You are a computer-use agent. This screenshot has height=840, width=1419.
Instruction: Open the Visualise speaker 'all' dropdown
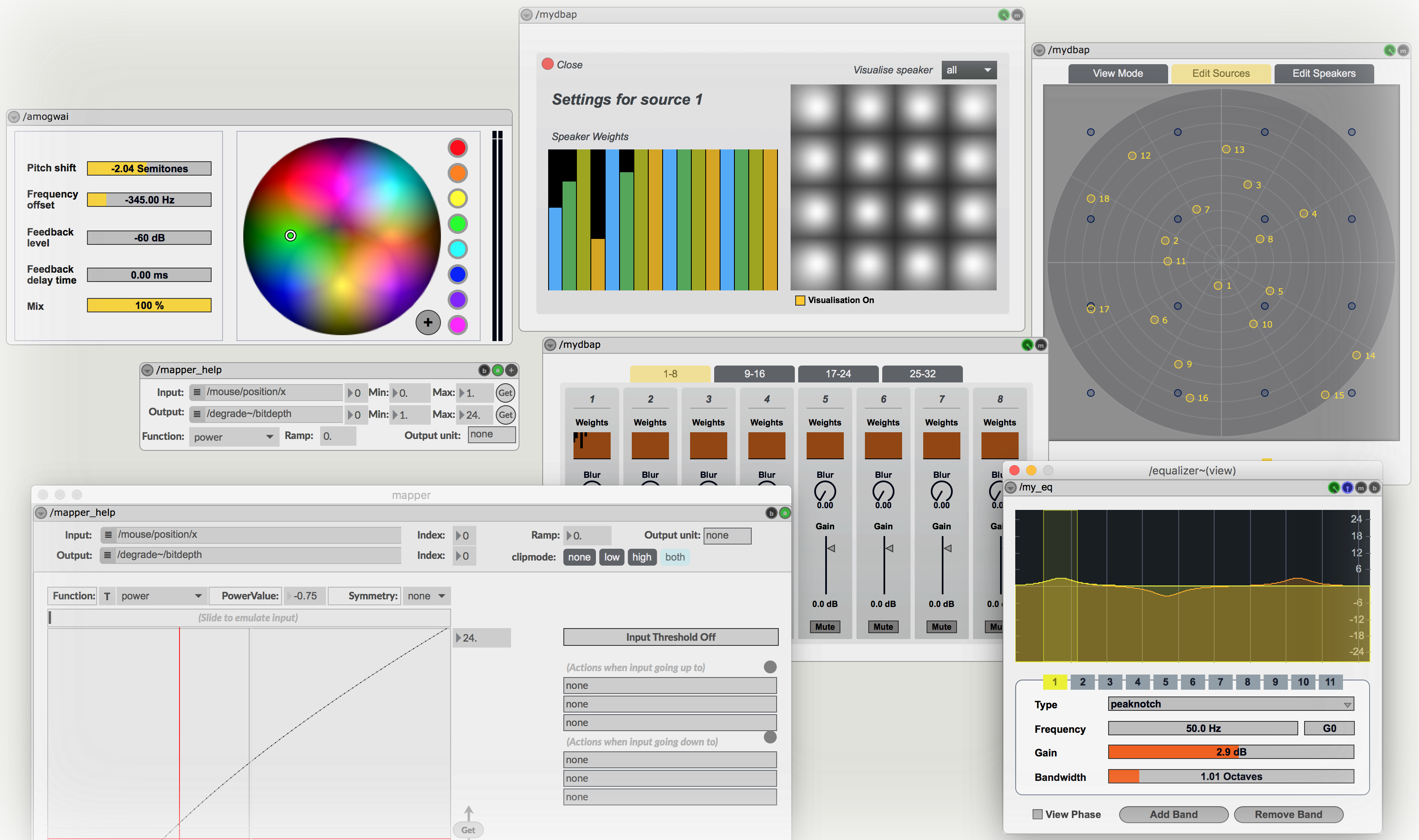[x=968, y=70]
